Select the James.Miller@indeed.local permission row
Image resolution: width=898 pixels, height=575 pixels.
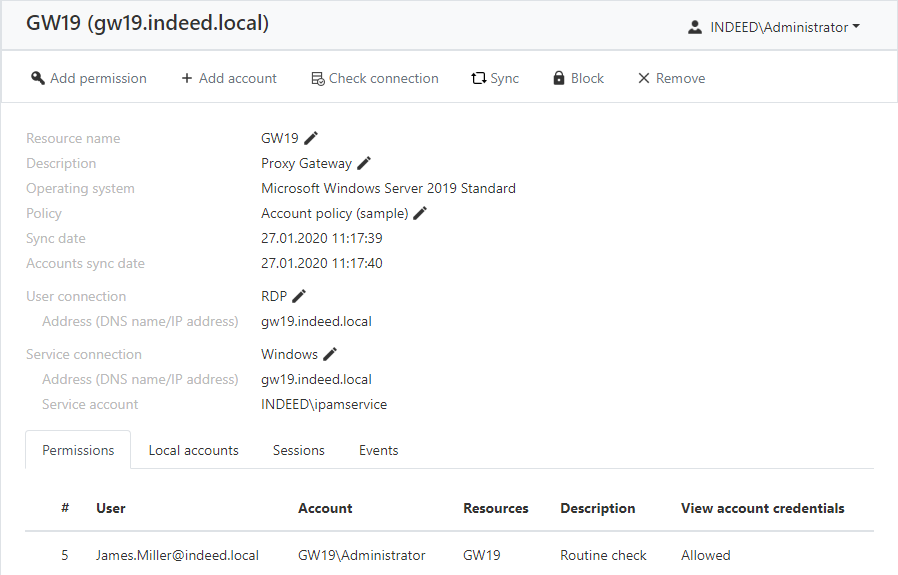(x=177, y=555)
